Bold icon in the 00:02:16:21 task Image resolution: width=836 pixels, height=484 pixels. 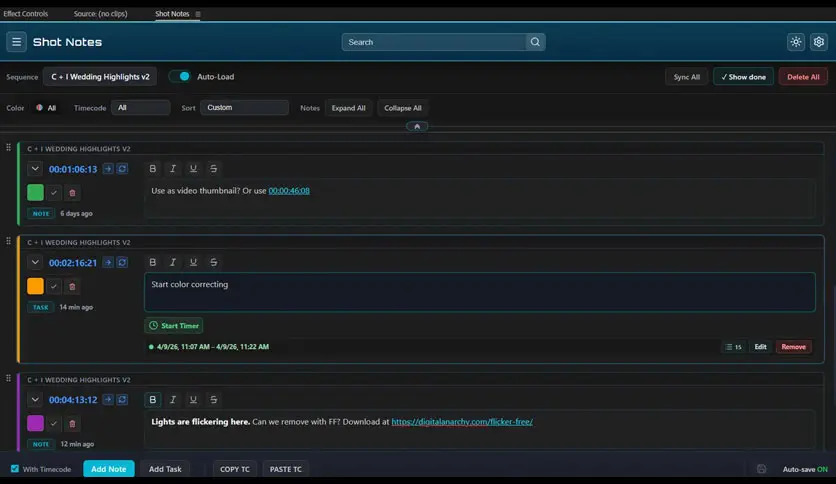(x=152, y=262)
